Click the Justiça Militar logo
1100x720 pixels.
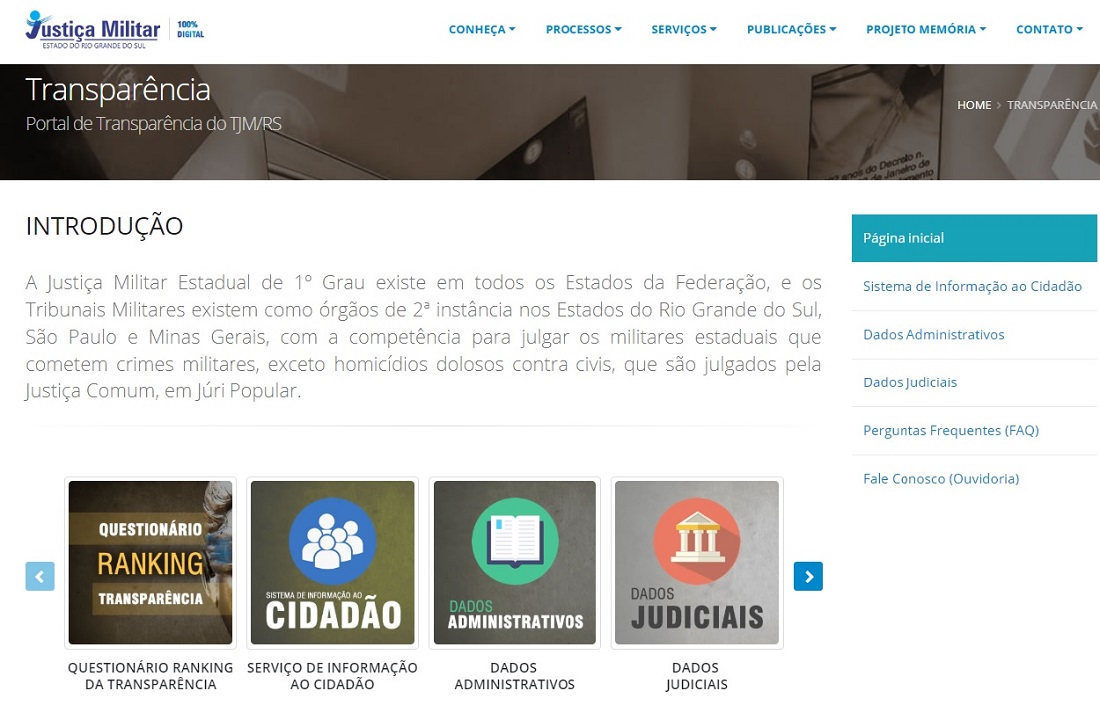pos(93,29)
